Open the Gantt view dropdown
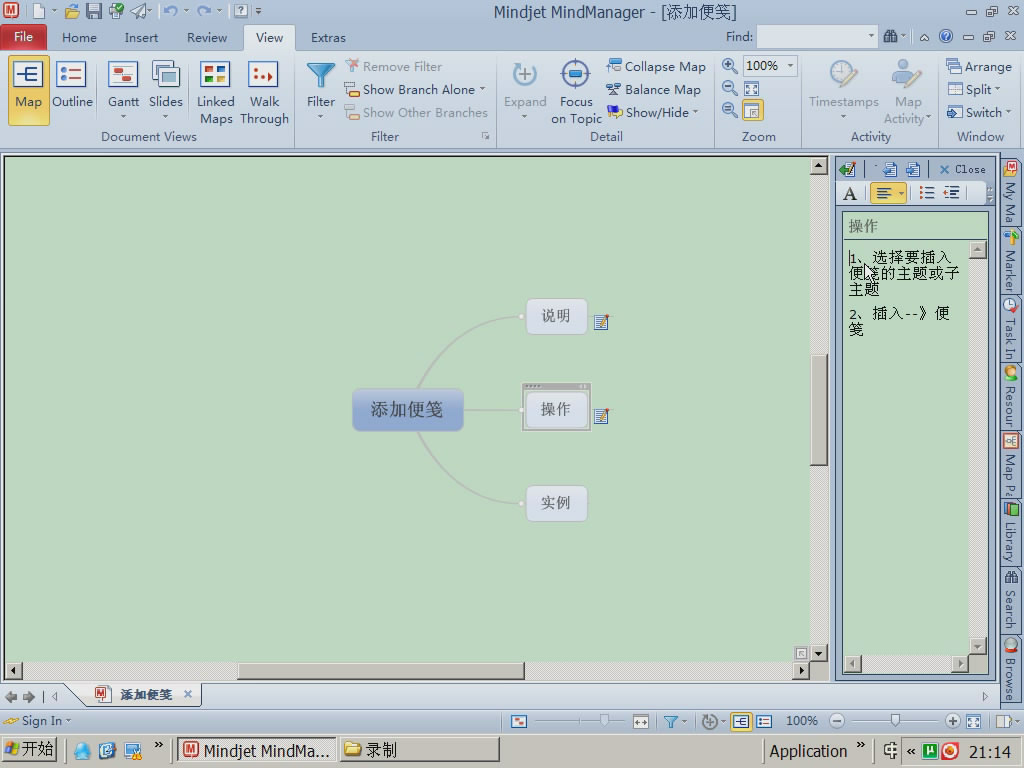The height and width of the screenshot is (768, 1024). [x=123, y=117]
